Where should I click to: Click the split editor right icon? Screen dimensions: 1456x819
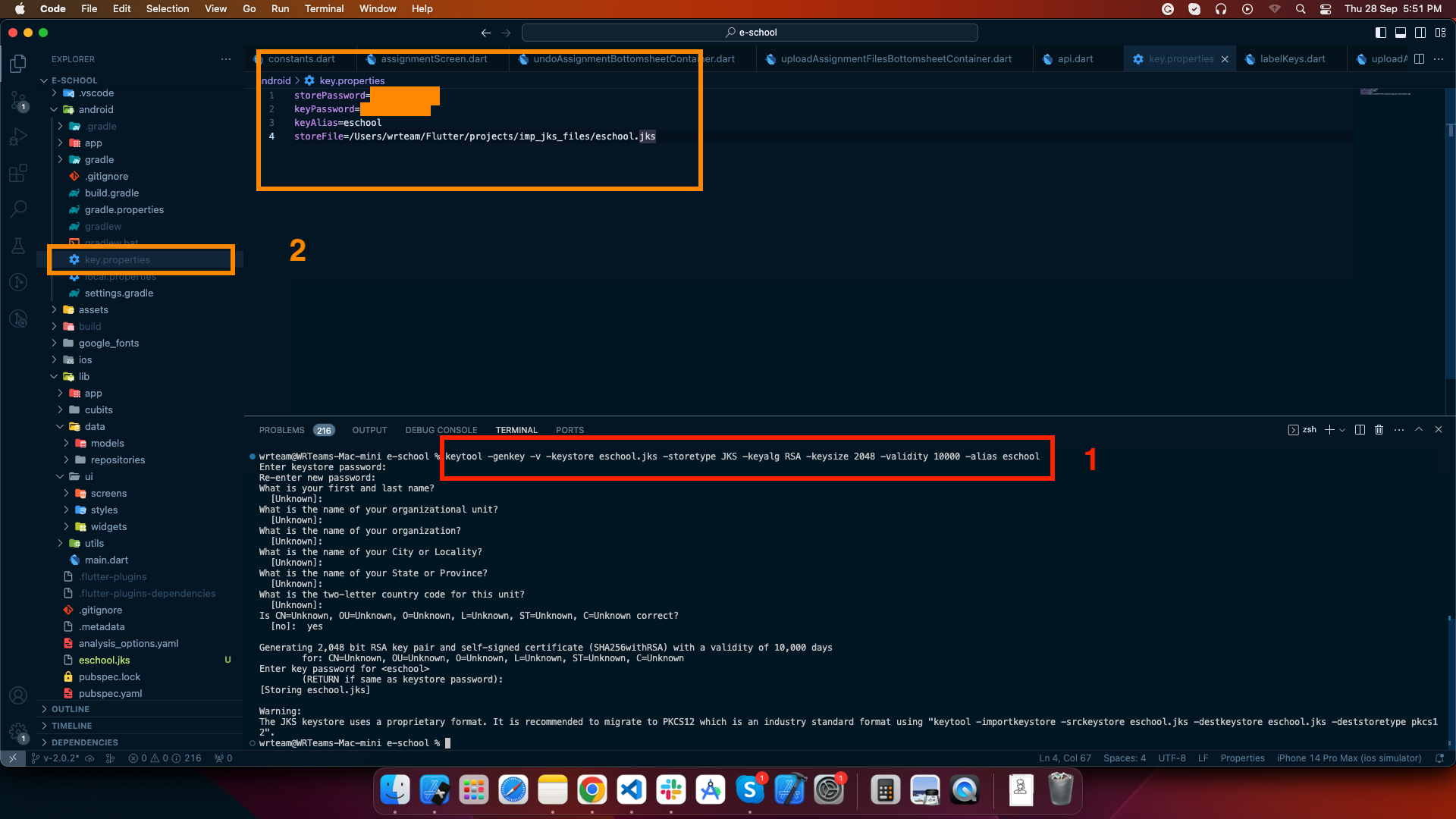pyautogui.click(x=1419, y=59)
